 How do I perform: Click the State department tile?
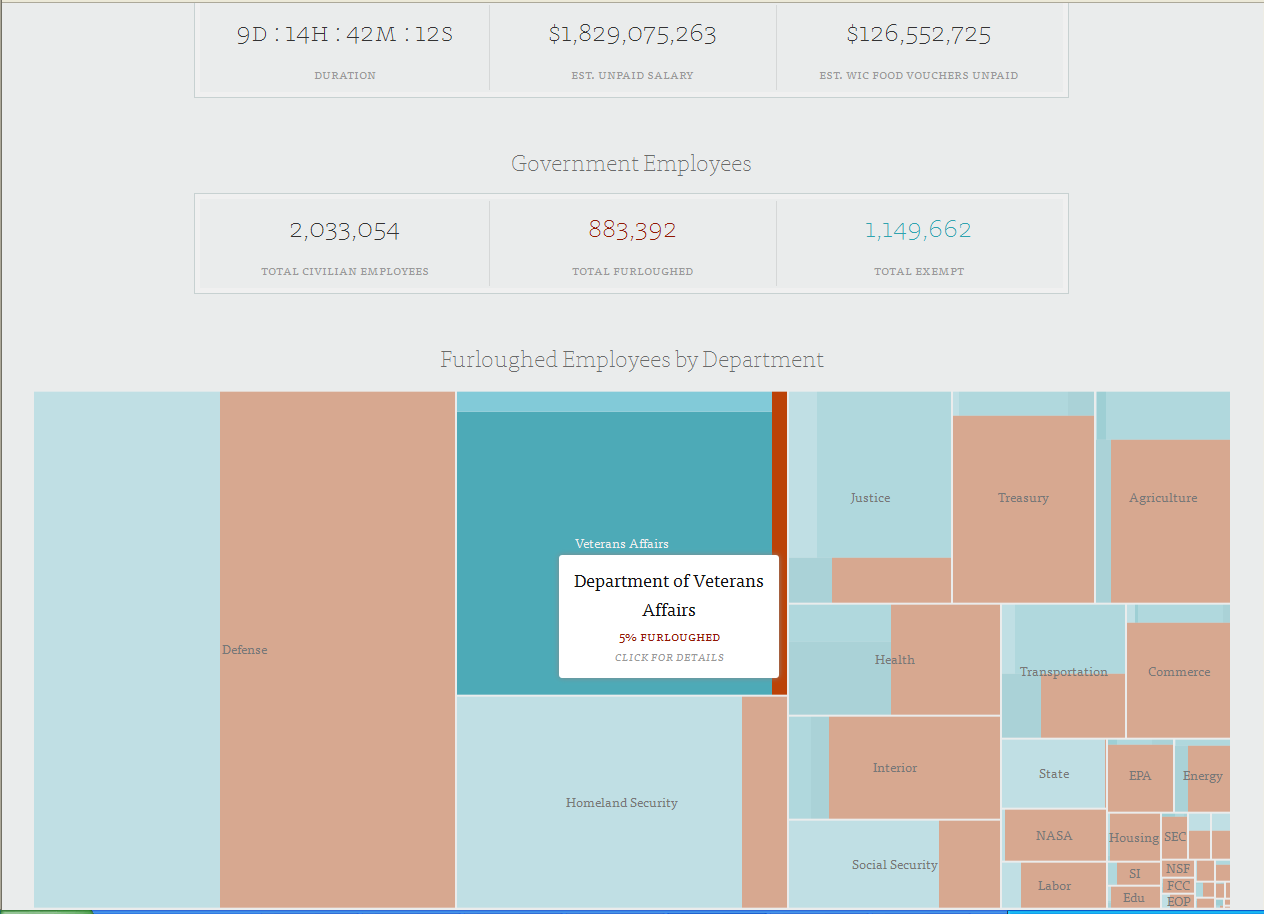coord(1053,774)
